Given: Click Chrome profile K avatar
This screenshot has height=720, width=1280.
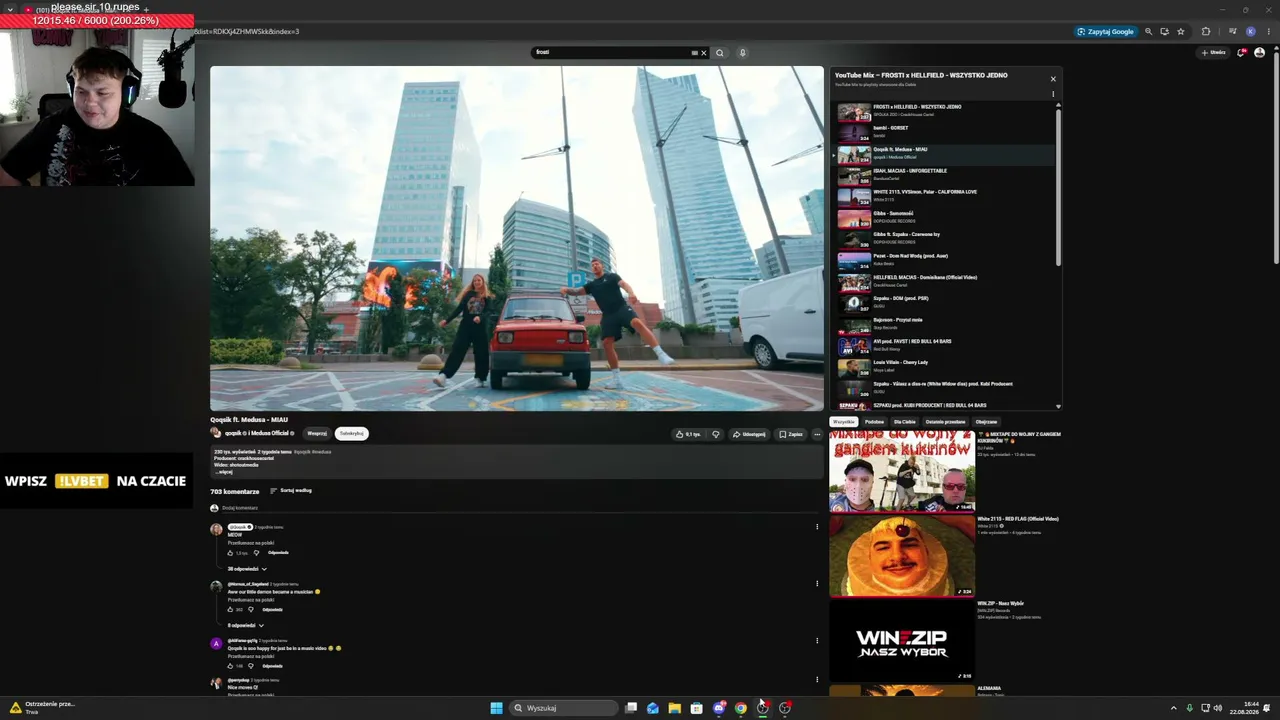Looking at the screenshot, I should (x=1250, y=31).
